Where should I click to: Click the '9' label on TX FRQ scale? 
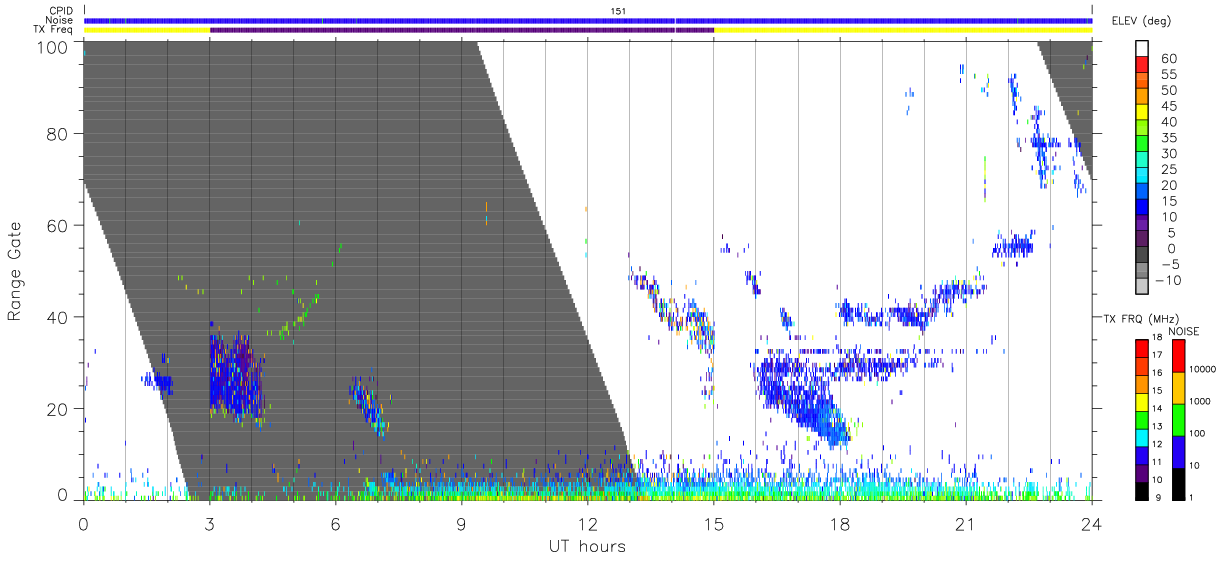1158,497
